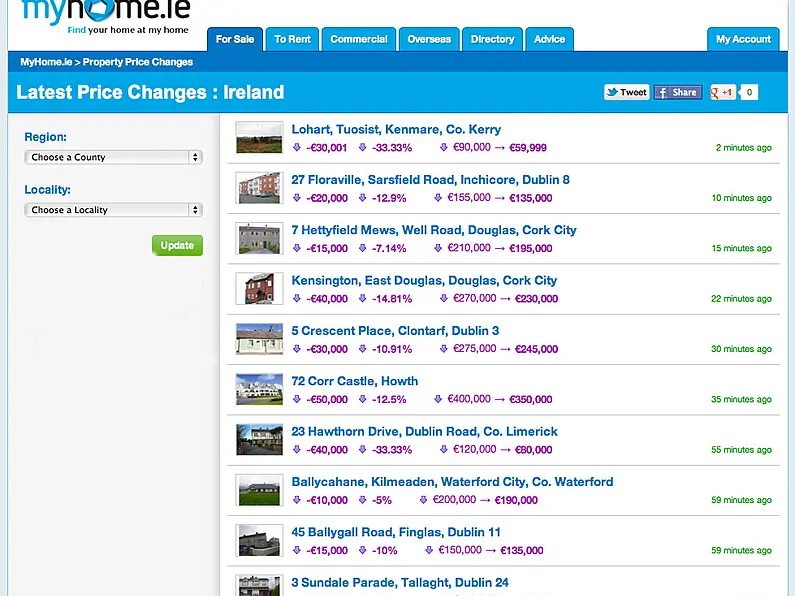Go to the Overseas tab
The width and height of the screenshot is (795, 596).
click(429, 39)
